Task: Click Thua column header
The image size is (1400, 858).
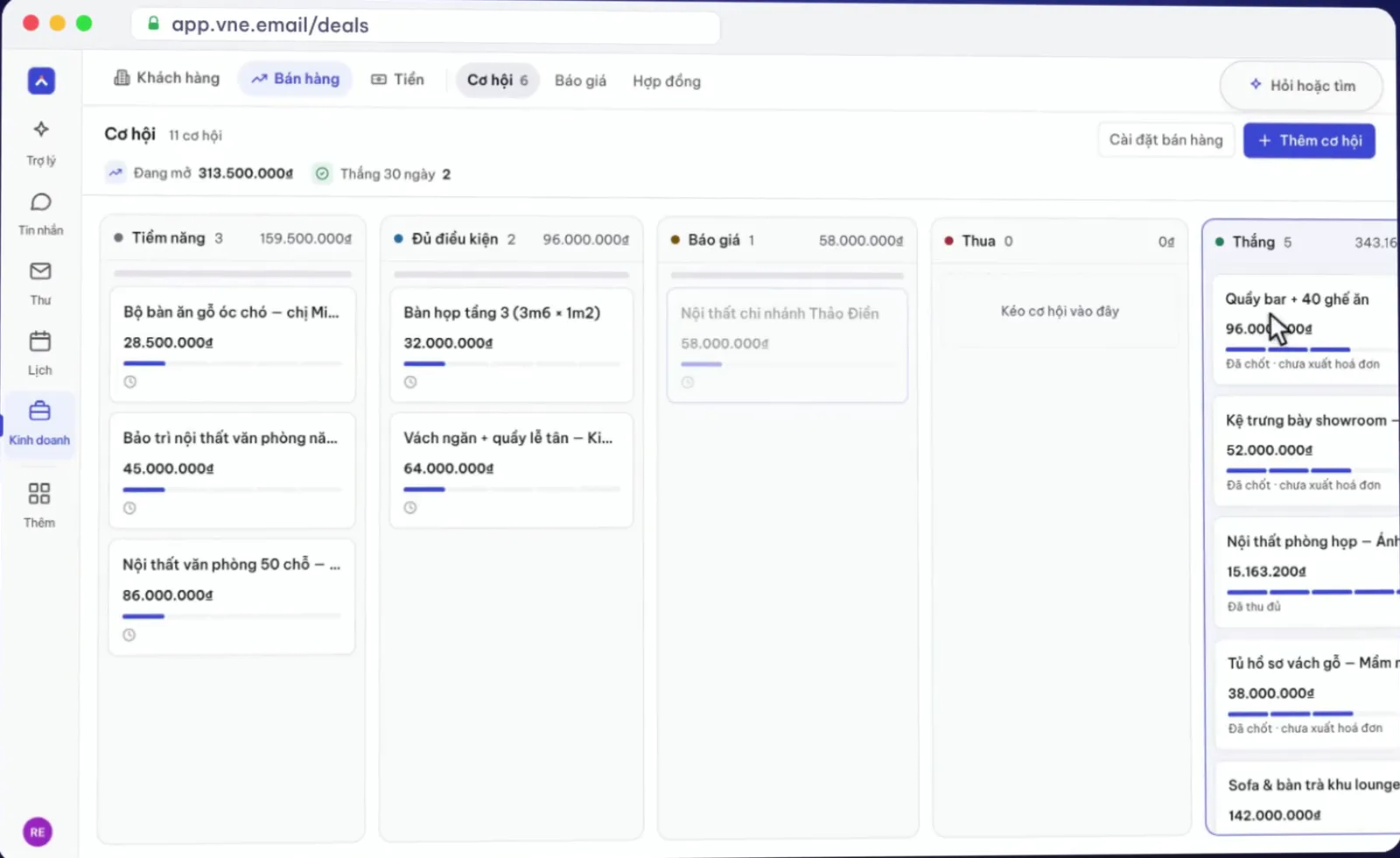Action: (1060, 241)
